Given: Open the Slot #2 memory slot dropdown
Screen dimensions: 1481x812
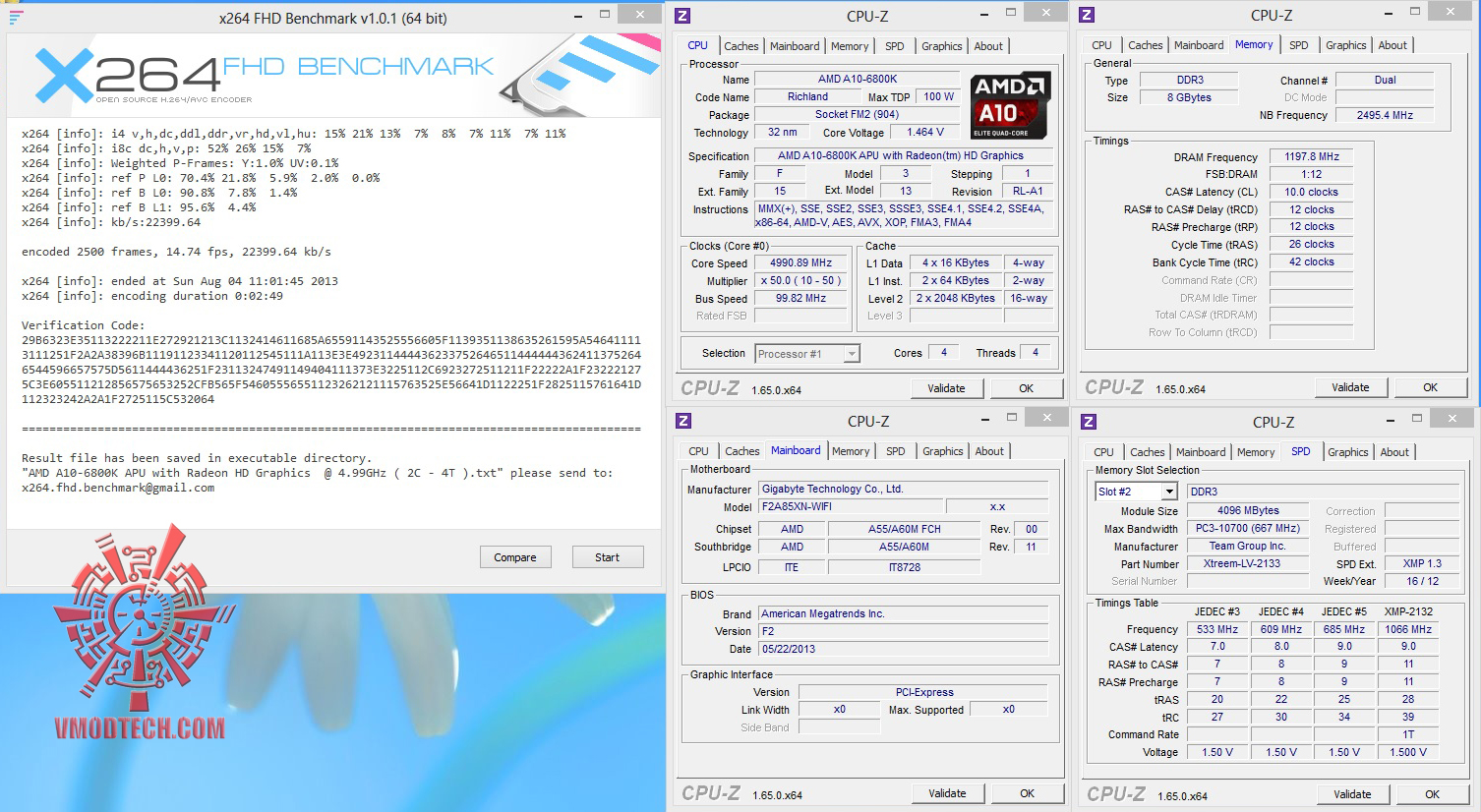Looking at the screenshot, I should (1136, 492).
